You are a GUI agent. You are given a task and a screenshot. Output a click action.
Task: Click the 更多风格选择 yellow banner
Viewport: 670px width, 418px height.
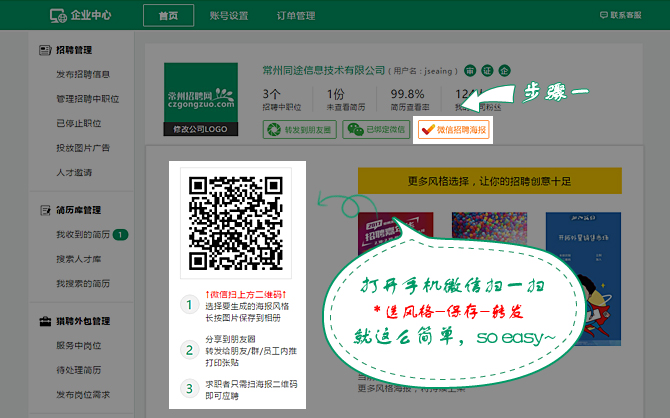[490, 181]
